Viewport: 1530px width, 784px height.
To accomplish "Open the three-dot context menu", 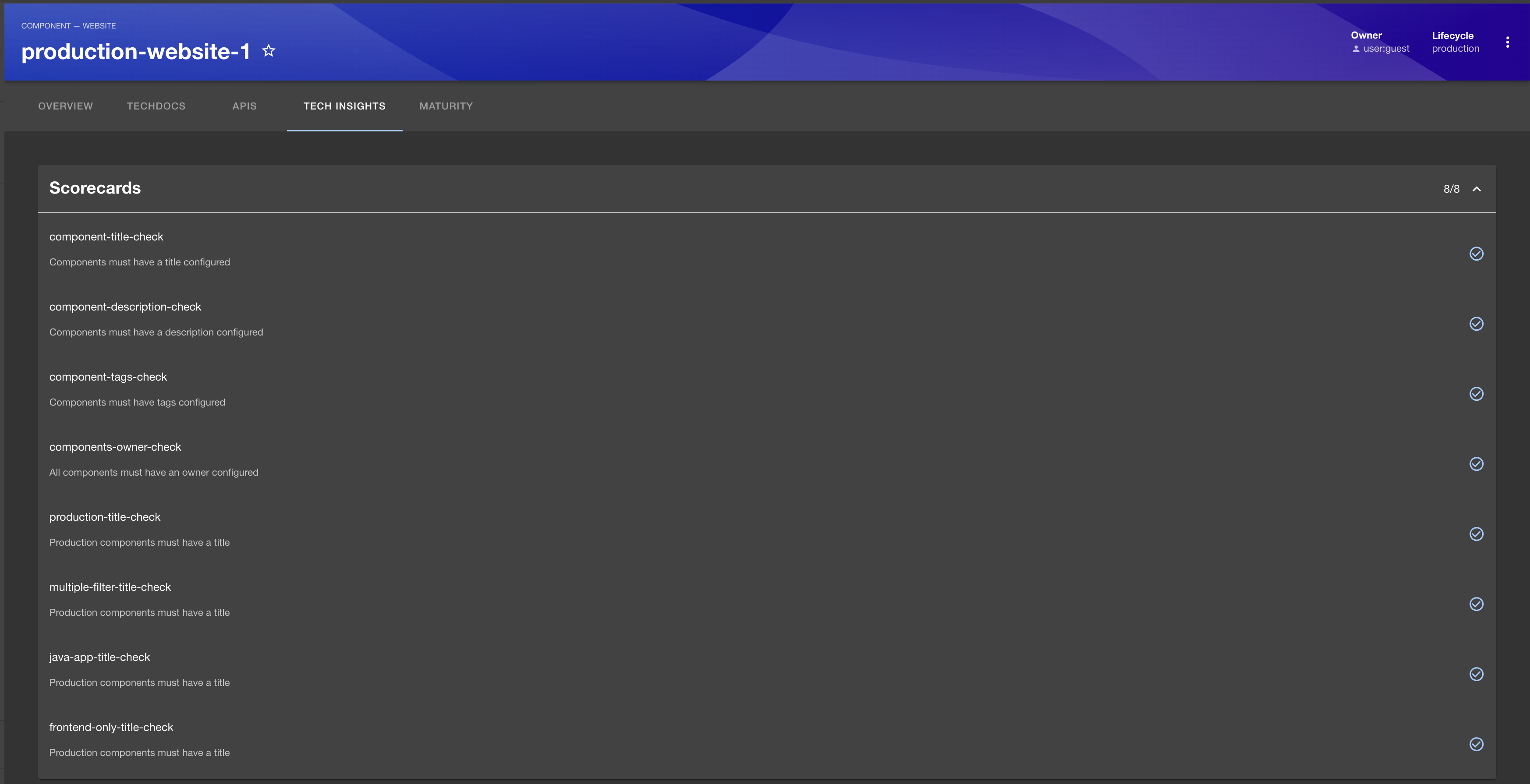I will [1508, 42].
